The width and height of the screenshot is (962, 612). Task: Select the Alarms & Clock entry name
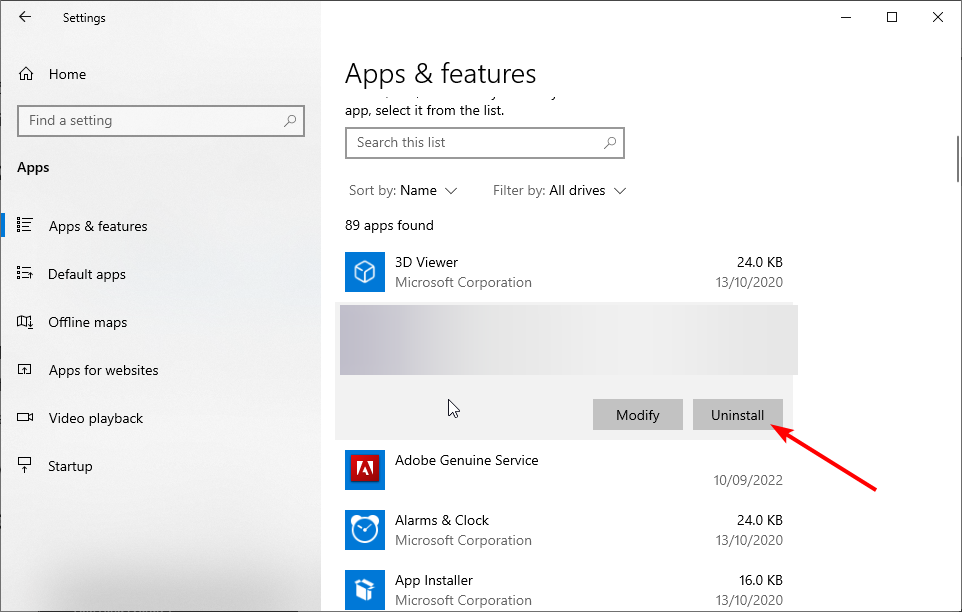tap(442, 521)
